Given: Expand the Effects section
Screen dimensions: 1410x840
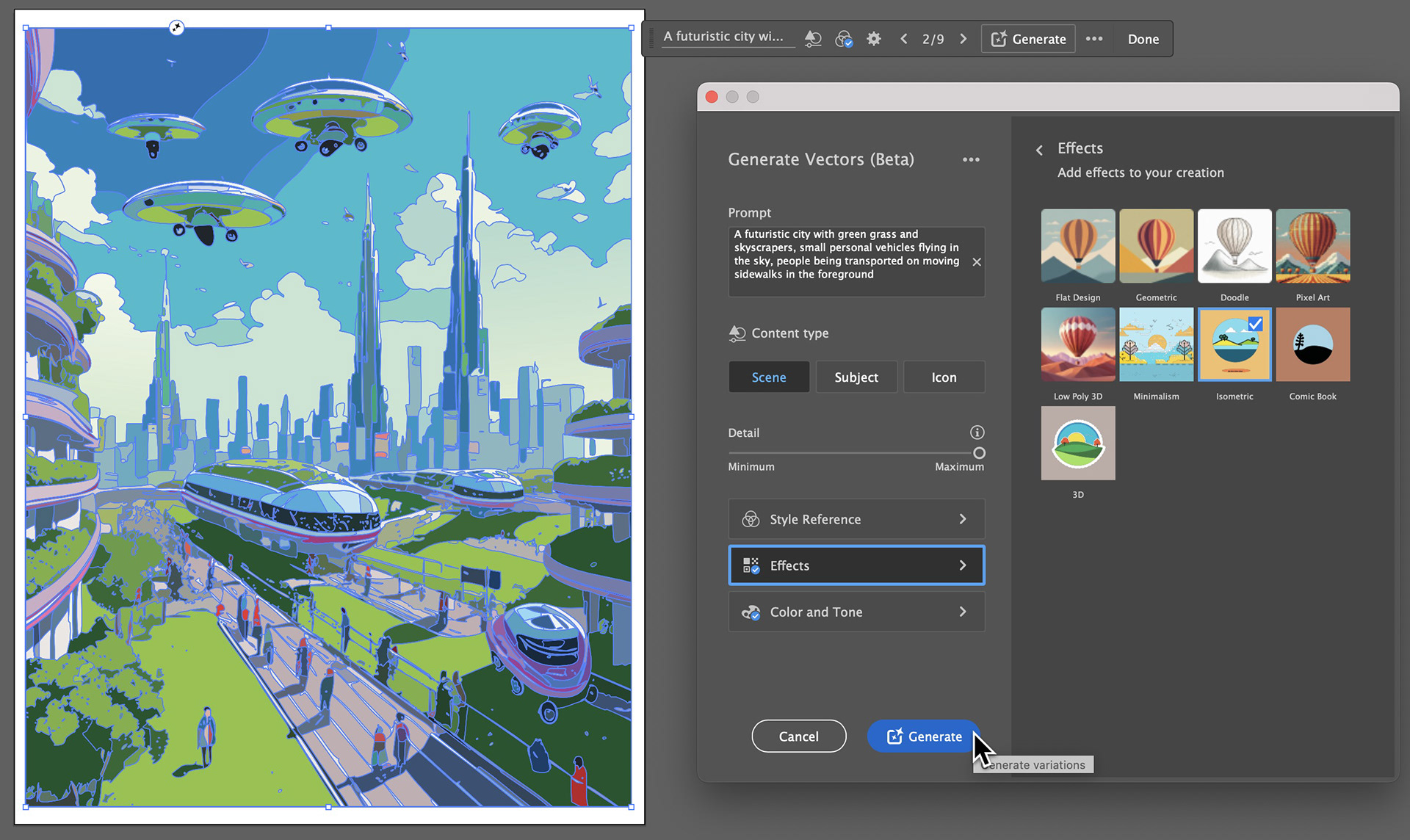Looking at the screenshot, I should point(856,565).
